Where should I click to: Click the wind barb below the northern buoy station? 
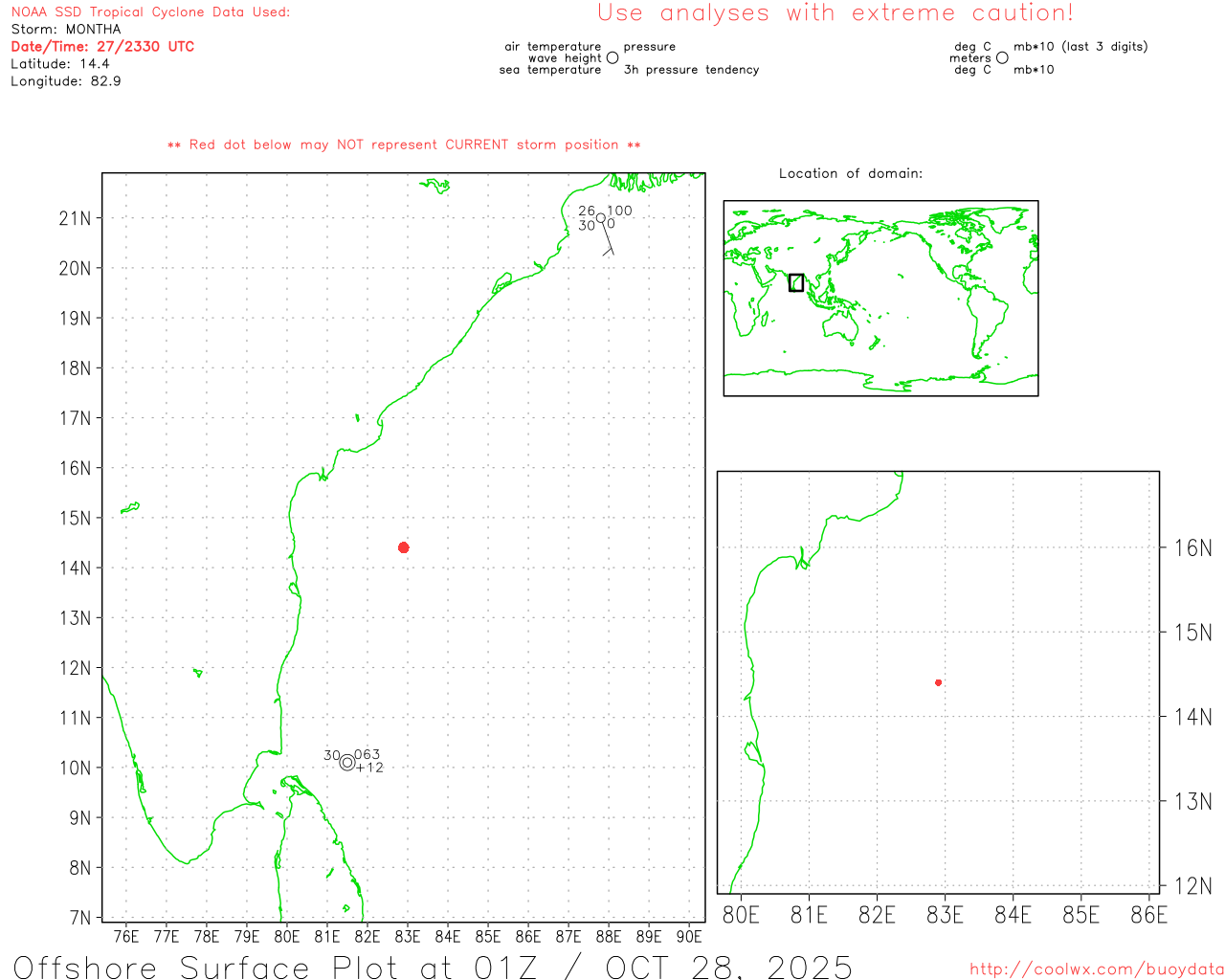[607, 239]
